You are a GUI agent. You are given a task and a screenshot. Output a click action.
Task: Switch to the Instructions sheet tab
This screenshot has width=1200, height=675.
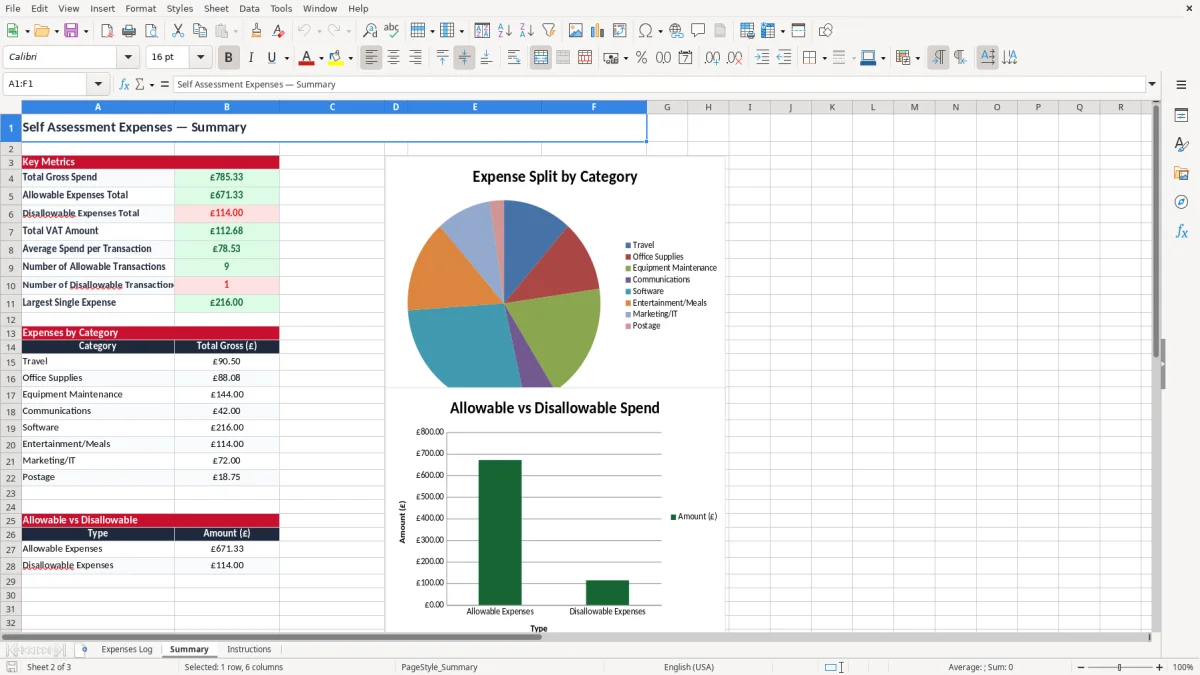click(x=249, y=649)
